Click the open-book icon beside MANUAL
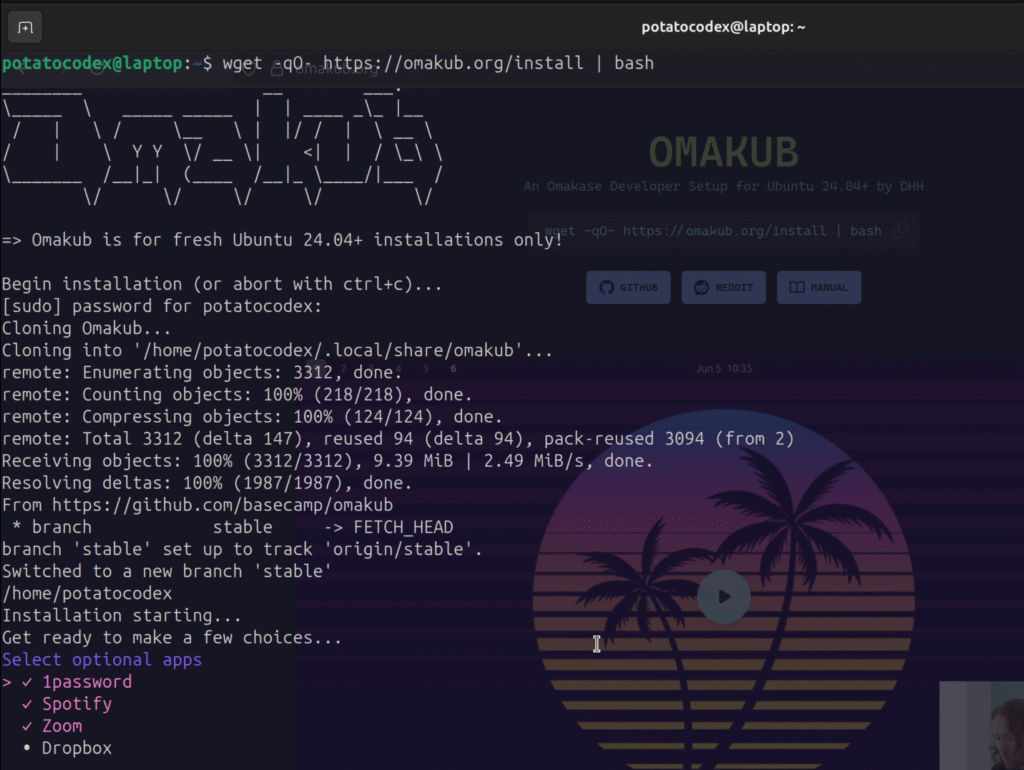1024x770 pixels. (797, 287)
